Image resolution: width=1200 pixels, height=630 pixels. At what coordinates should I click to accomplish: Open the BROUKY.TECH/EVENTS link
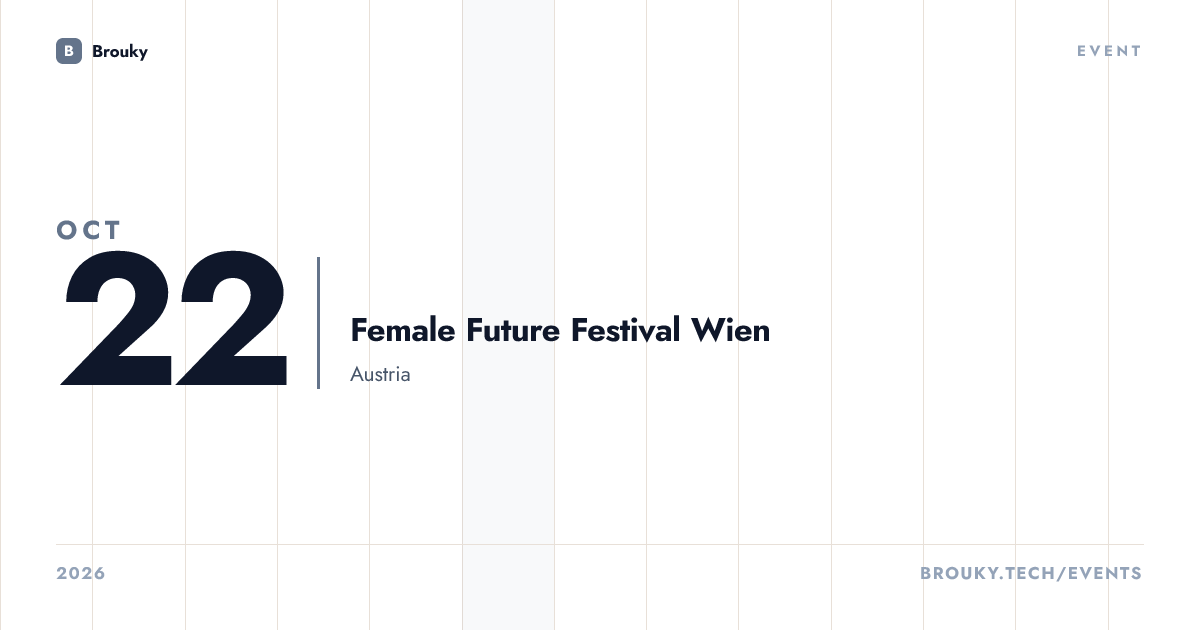point(1031,574)
